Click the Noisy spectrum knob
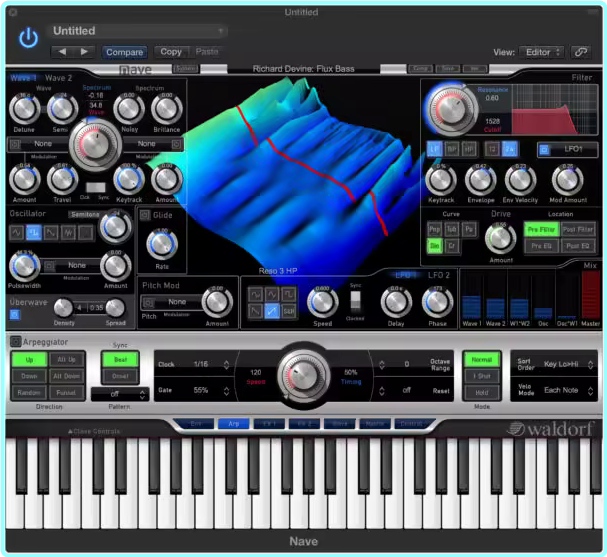The width and height of the screenshot is (607, 557). [129, 109]
